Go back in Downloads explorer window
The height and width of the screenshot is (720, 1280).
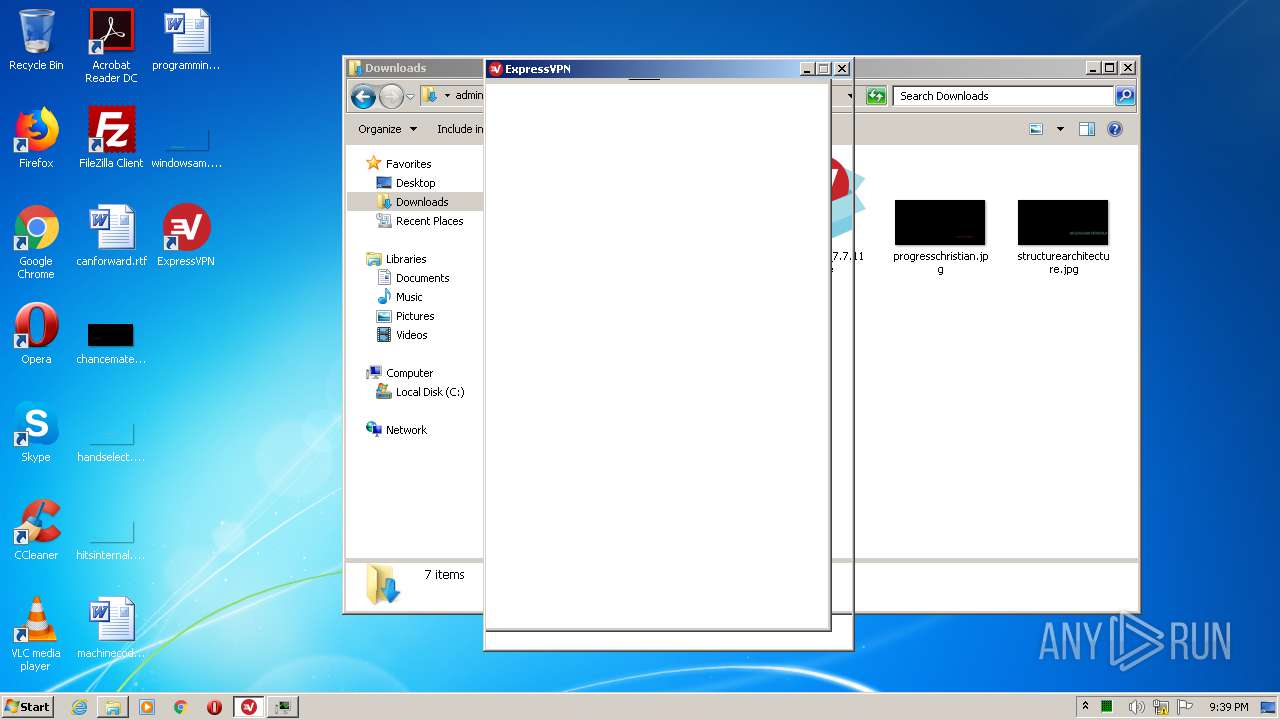coord(363,96)
